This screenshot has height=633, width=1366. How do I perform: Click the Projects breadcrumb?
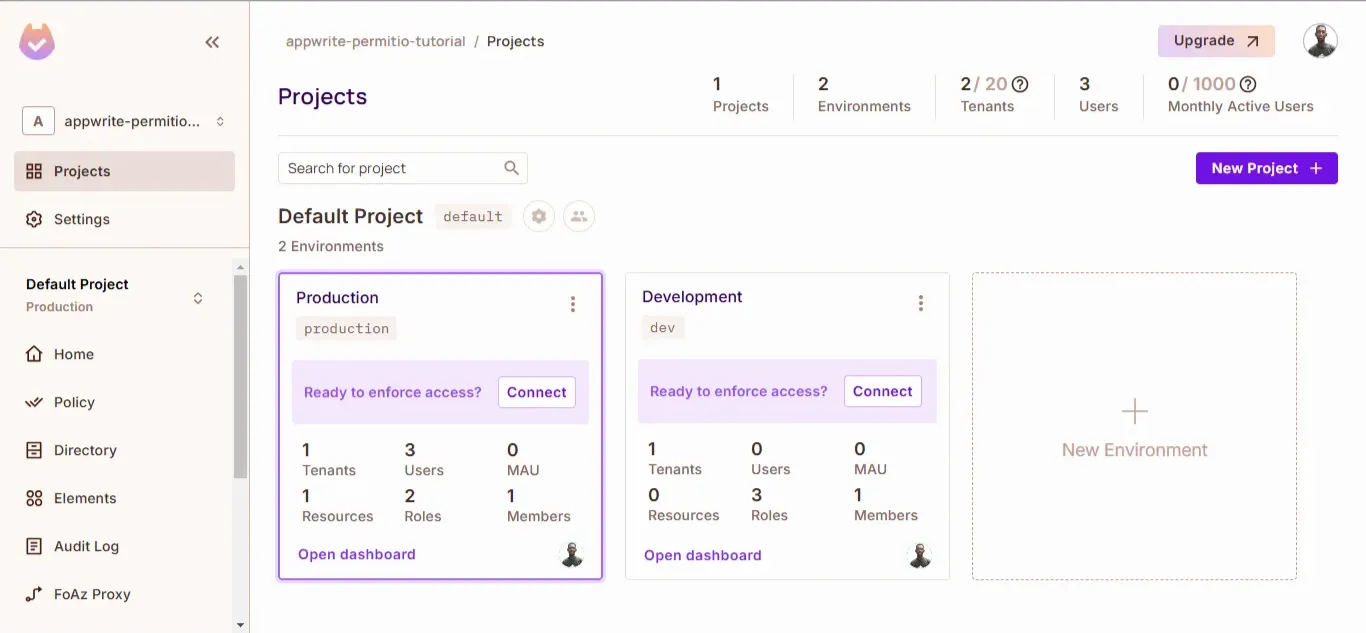click(516, 41)
